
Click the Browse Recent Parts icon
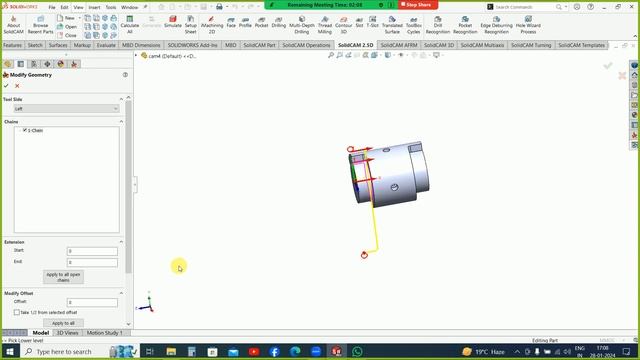(x=40, y=25)
